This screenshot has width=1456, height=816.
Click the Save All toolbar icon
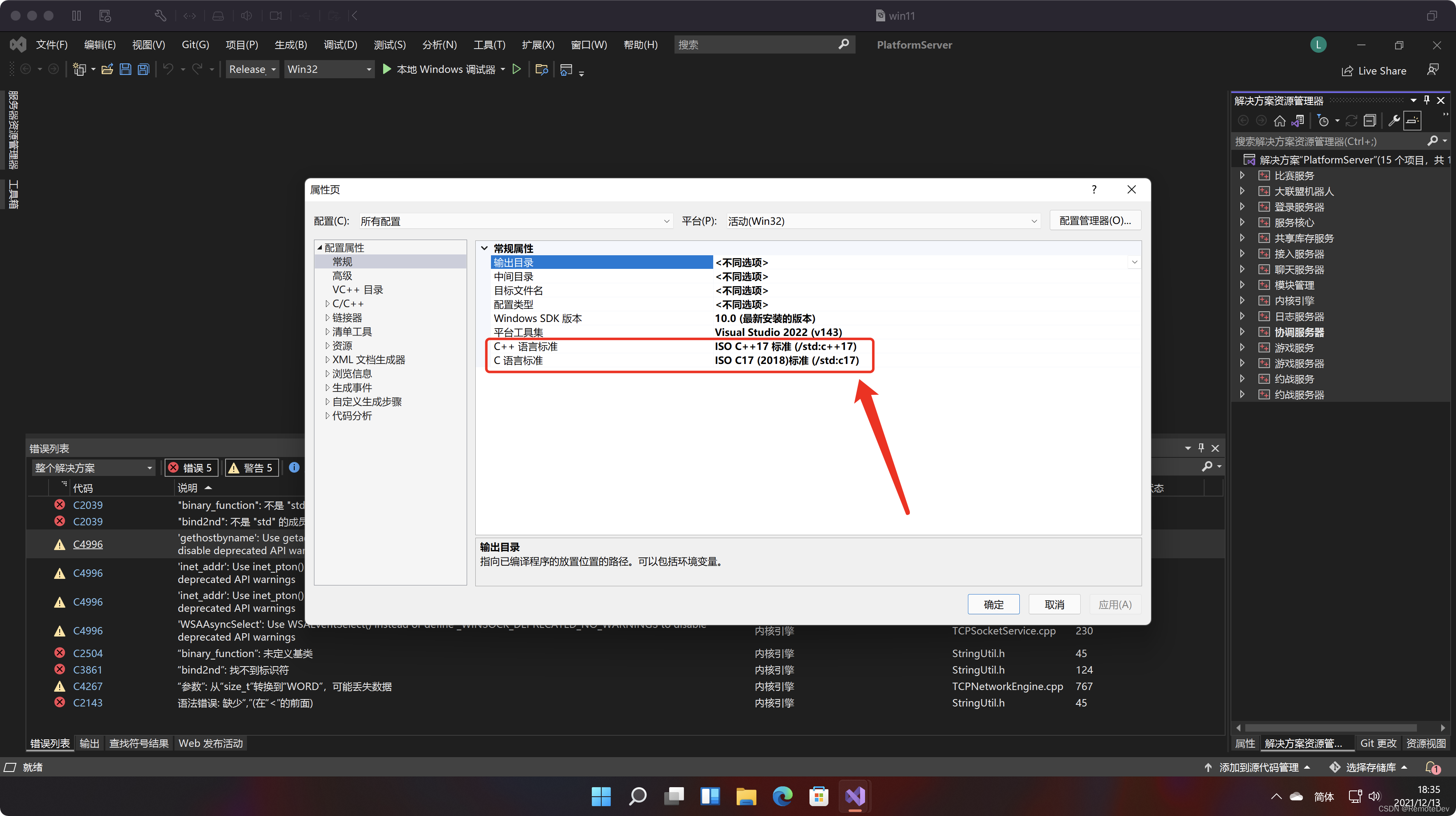144,69
